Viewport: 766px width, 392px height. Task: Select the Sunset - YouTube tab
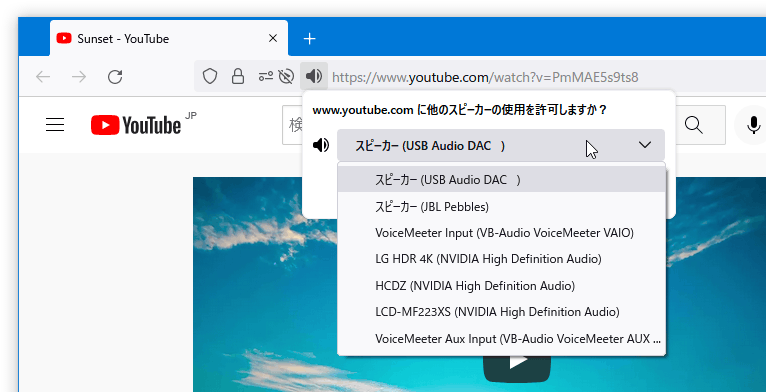pos(169,39)
